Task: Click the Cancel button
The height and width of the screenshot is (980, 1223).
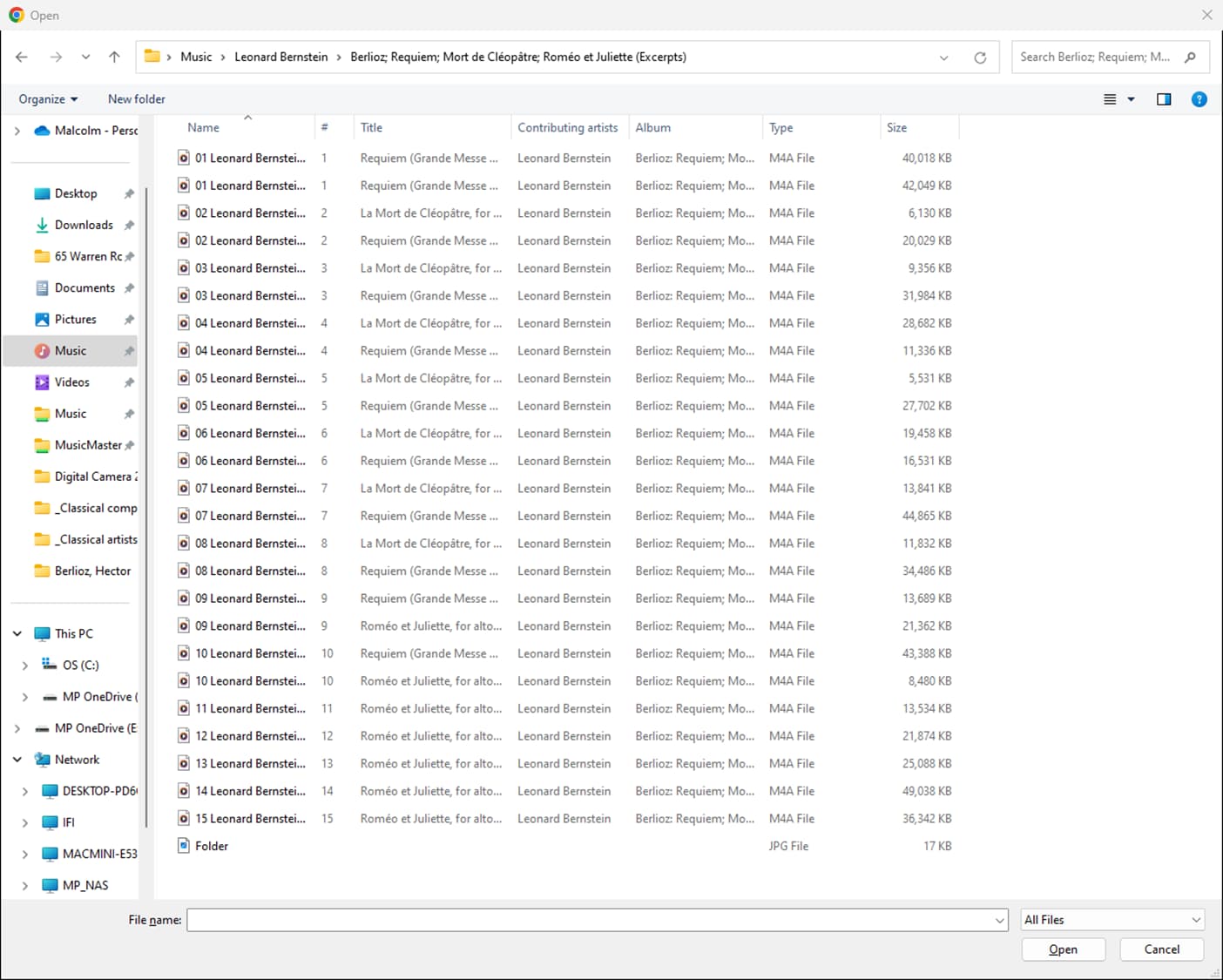Action: pos(1162,950)
